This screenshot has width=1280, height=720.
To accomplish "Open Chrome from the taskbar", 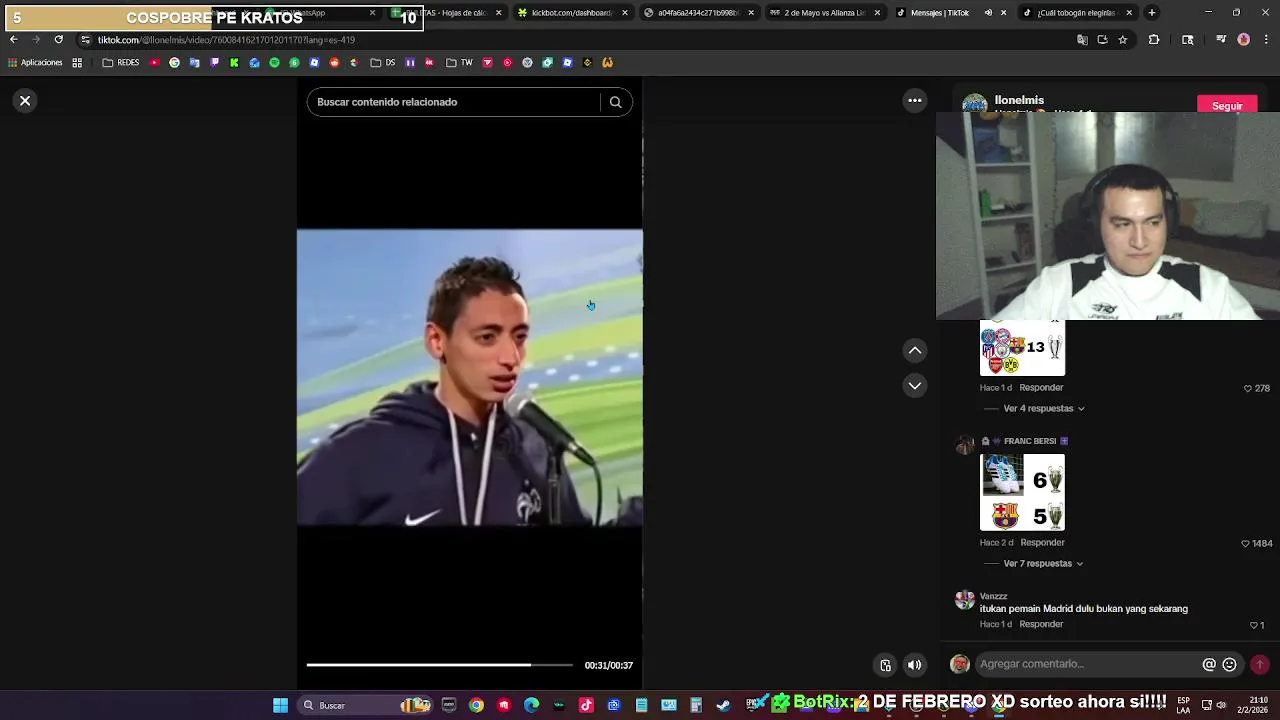I will [x=476, y=705].
